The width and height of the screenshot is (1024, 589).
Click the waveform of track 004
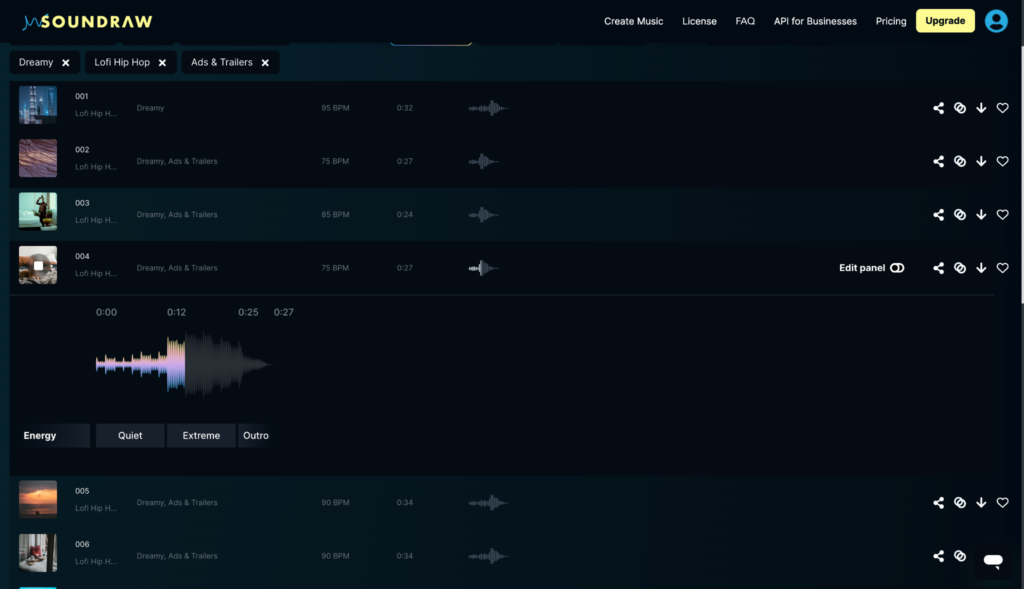(x=484, y=267)
